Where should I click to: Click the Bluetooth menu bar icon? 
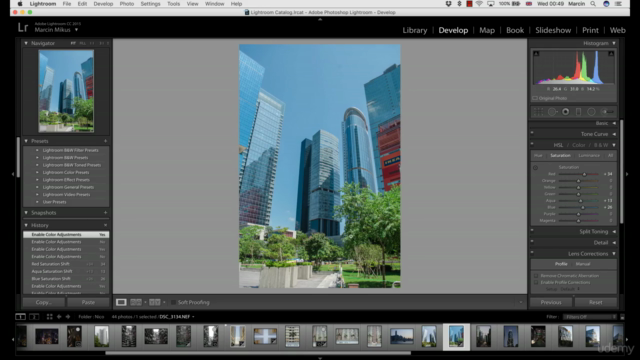tap(459, 4)
